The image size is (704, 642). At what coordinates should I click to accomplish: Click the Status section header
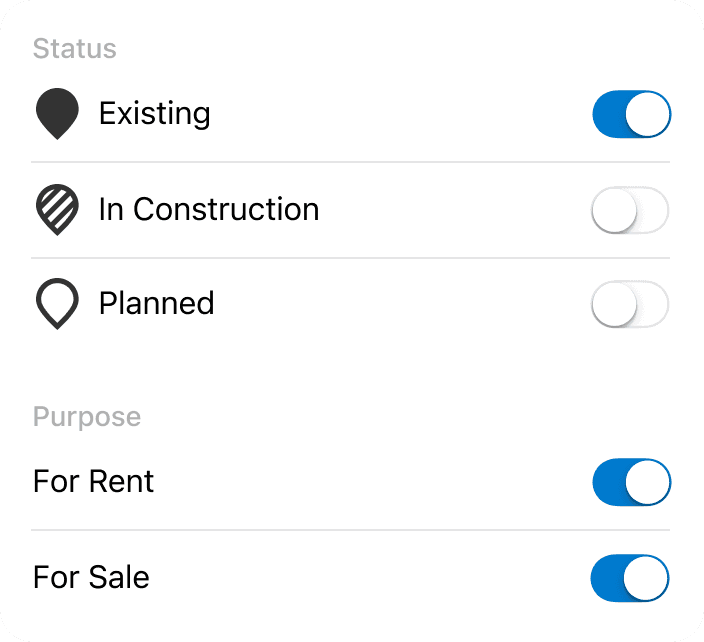click(x=74, y=49)
